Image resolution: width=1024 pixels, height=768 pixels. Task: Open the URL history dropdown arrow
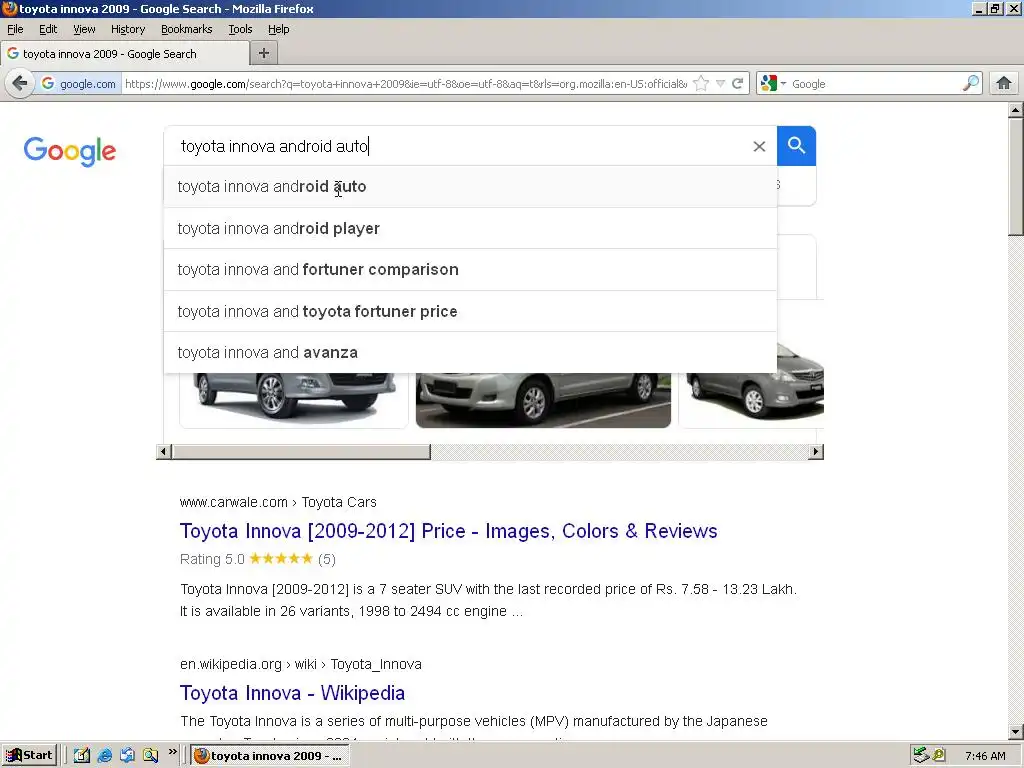720,84
